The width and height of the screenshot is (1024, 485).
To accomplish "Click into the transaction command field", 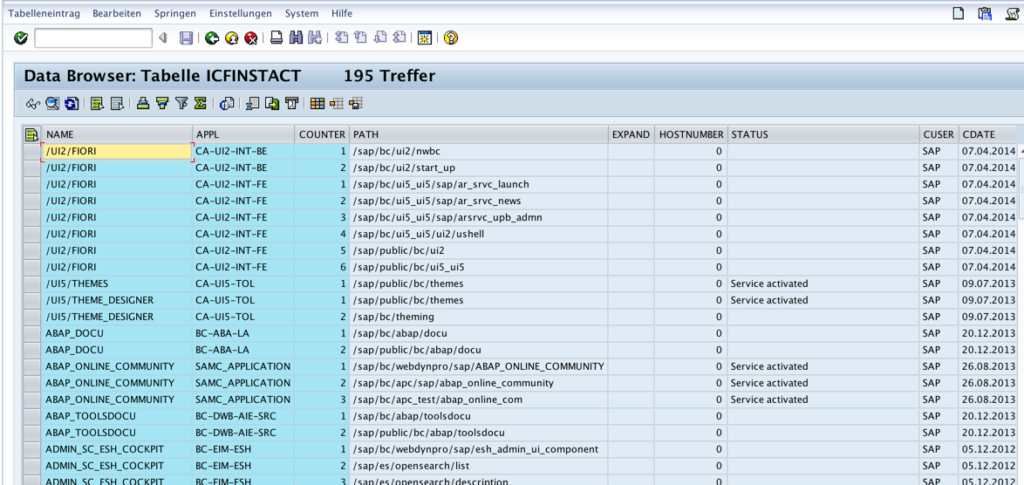I will click(93, 38).
